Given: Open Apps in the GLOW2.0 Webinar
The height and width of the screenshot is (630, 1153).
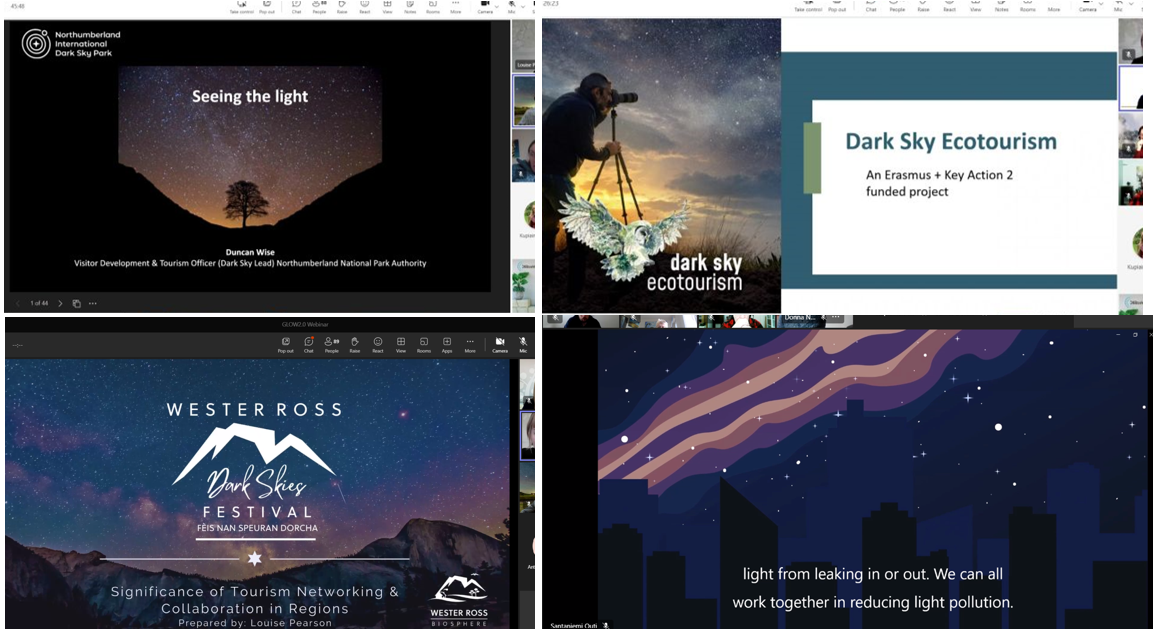Looking at the screenshot, I should click(x=446, y=344).
